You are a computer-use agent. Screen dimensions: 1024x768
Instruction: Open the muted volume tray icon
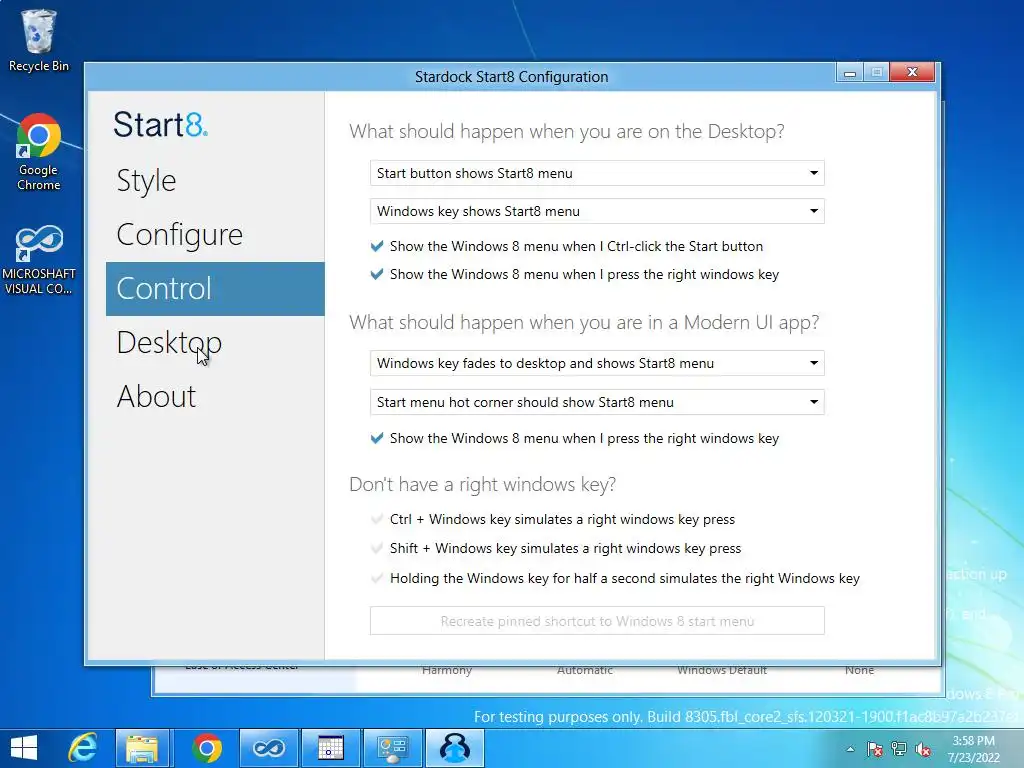click(x=923, y=749)
